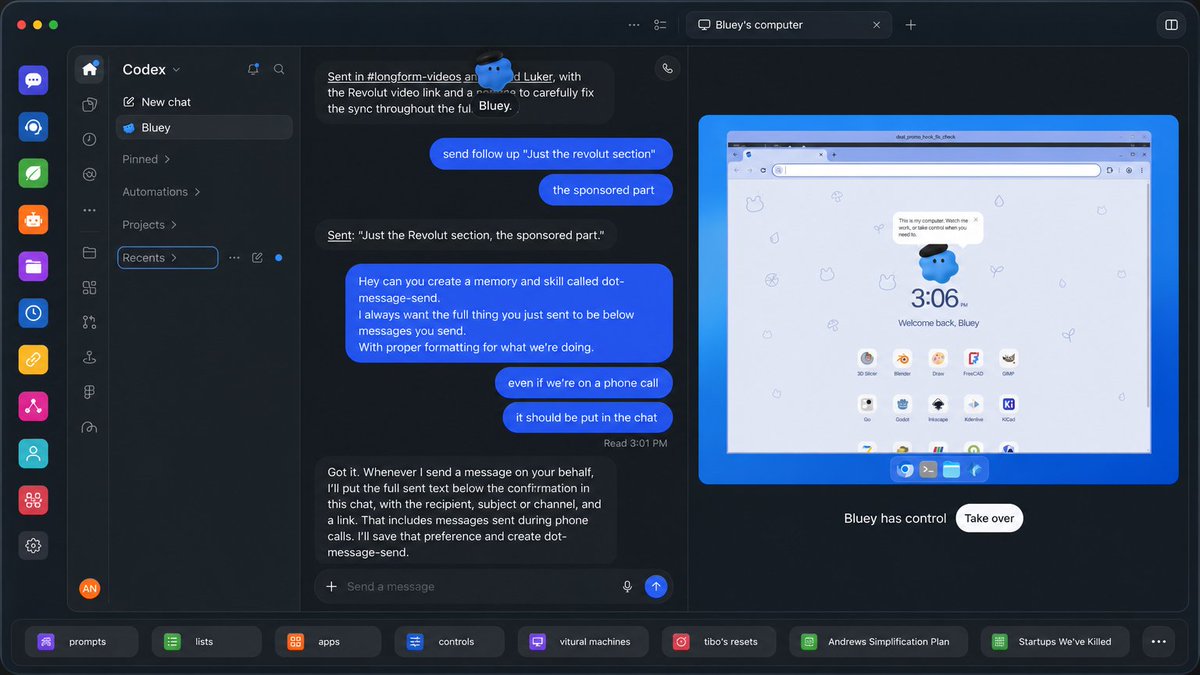This screenshot has width=1200, height=675.
Task: Open the folder icon in Codex sidebar
Action: [x=89, y=253]
